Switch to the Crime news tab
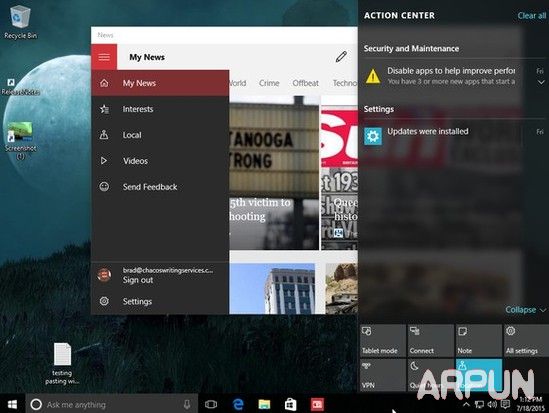Image resolution: width=549 pixels, height=413 pixels. pyautogui.click(x=269, y=83)
